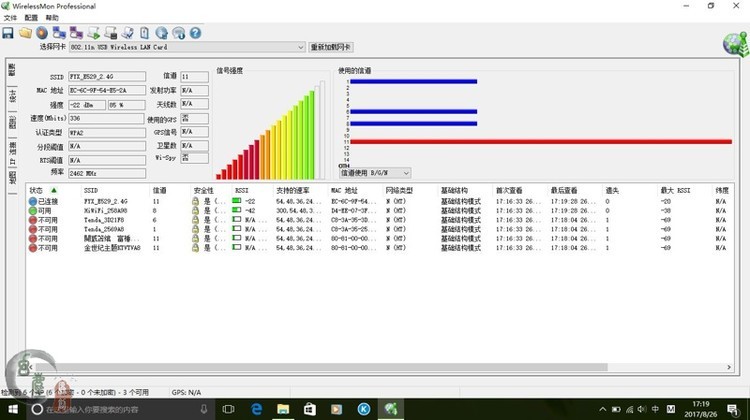Image resolution: width=750 pixels, height=420 pixels.
Task: Click the -42 RSSI value
Action: 250,210
